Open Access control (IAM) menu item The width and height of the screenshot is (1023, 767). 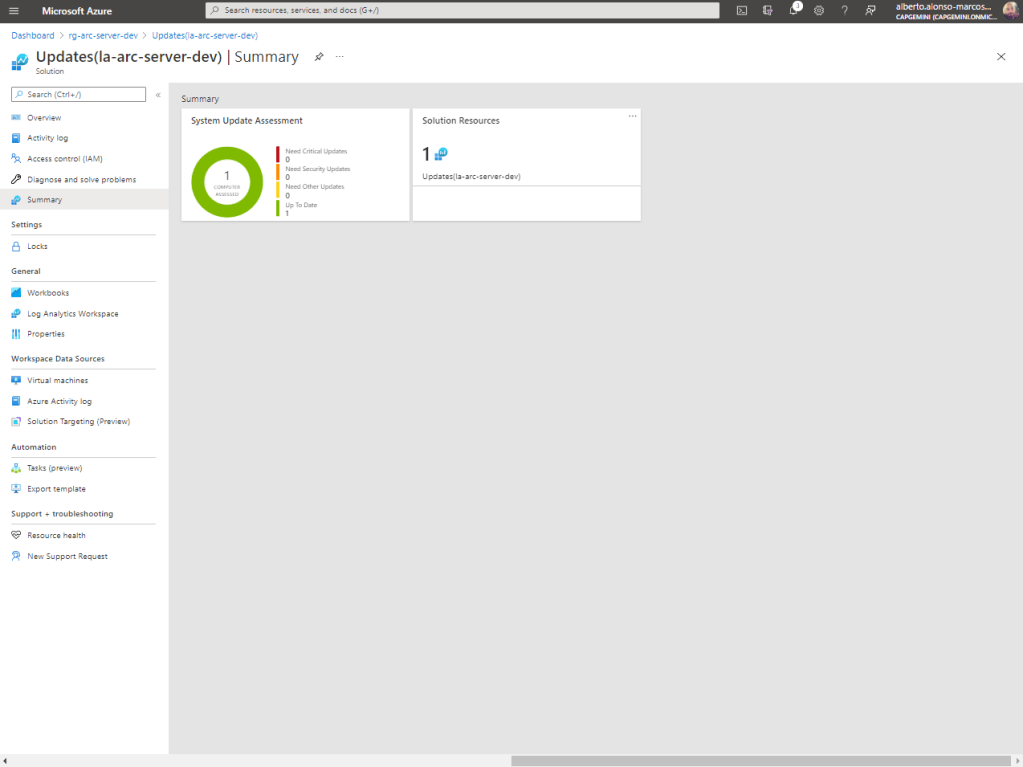(64, 159)
